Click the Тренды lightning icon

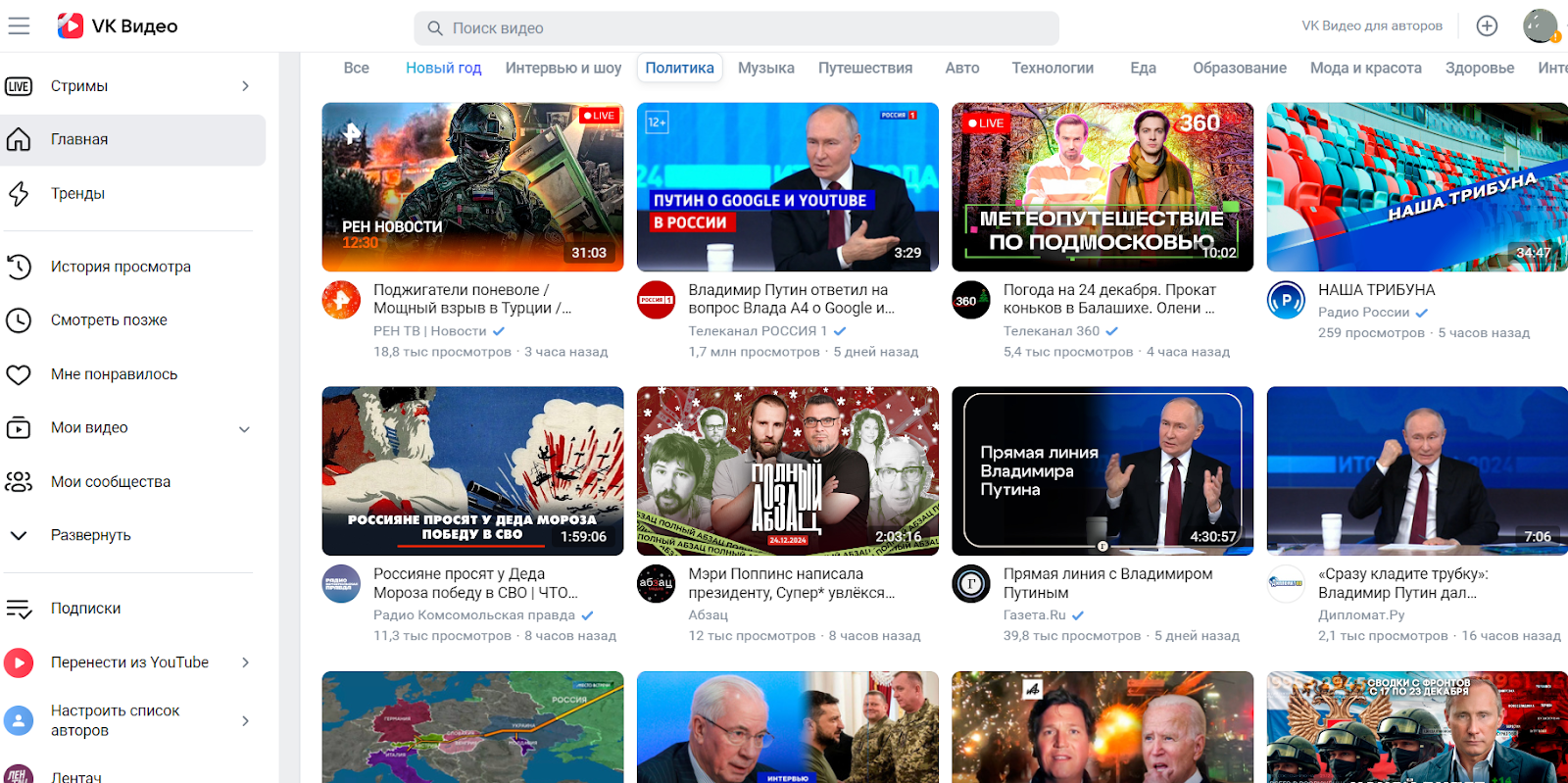click(19, 194)
